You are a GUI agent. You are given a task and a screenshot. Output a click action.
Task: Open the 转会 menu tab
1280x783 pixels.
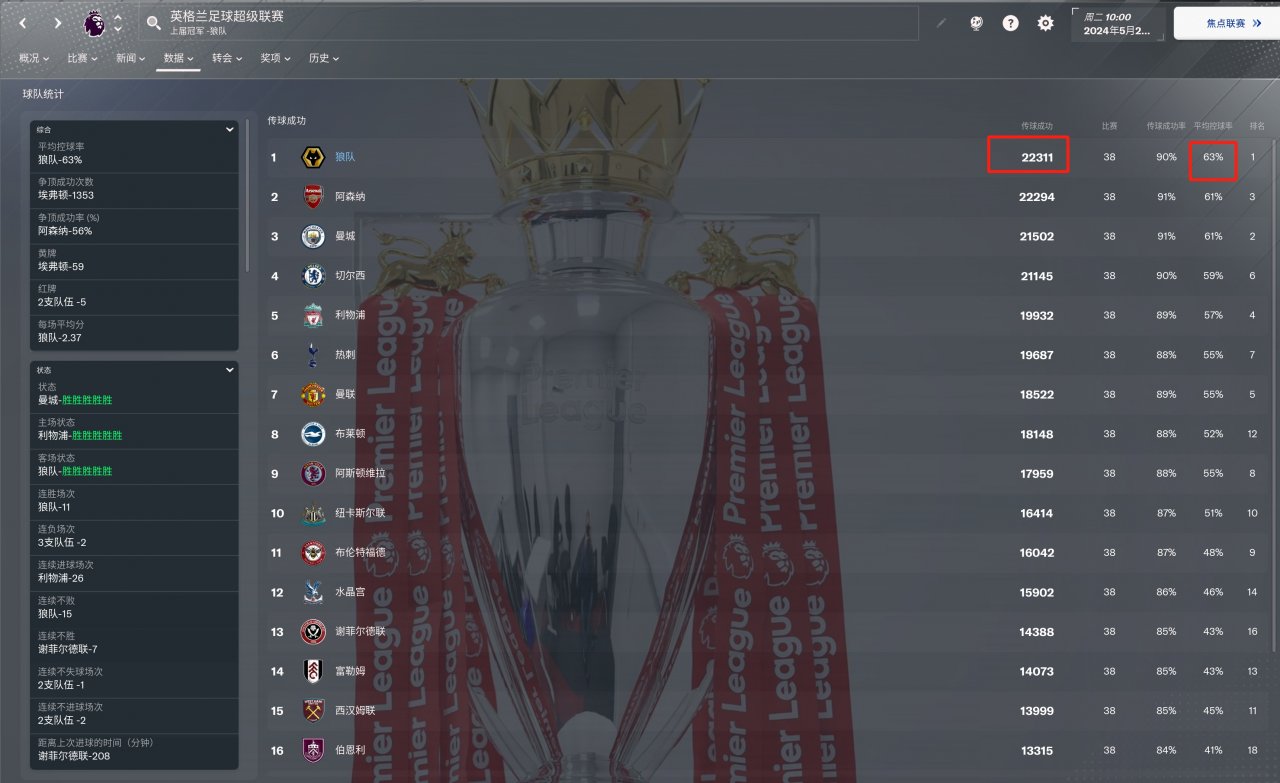(226, 58)
